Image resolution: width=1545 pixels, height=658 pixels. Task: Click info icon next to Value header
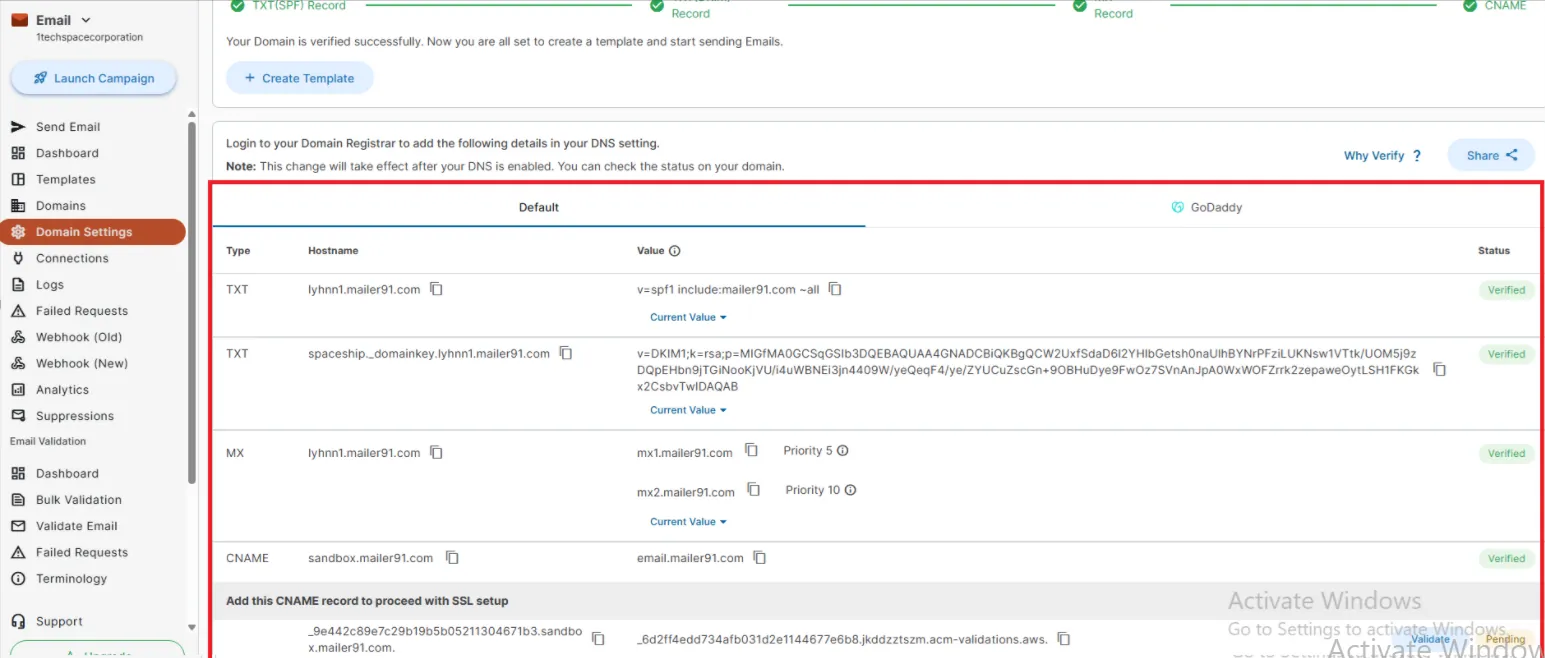pyautogui.click(x=674, y=251)
